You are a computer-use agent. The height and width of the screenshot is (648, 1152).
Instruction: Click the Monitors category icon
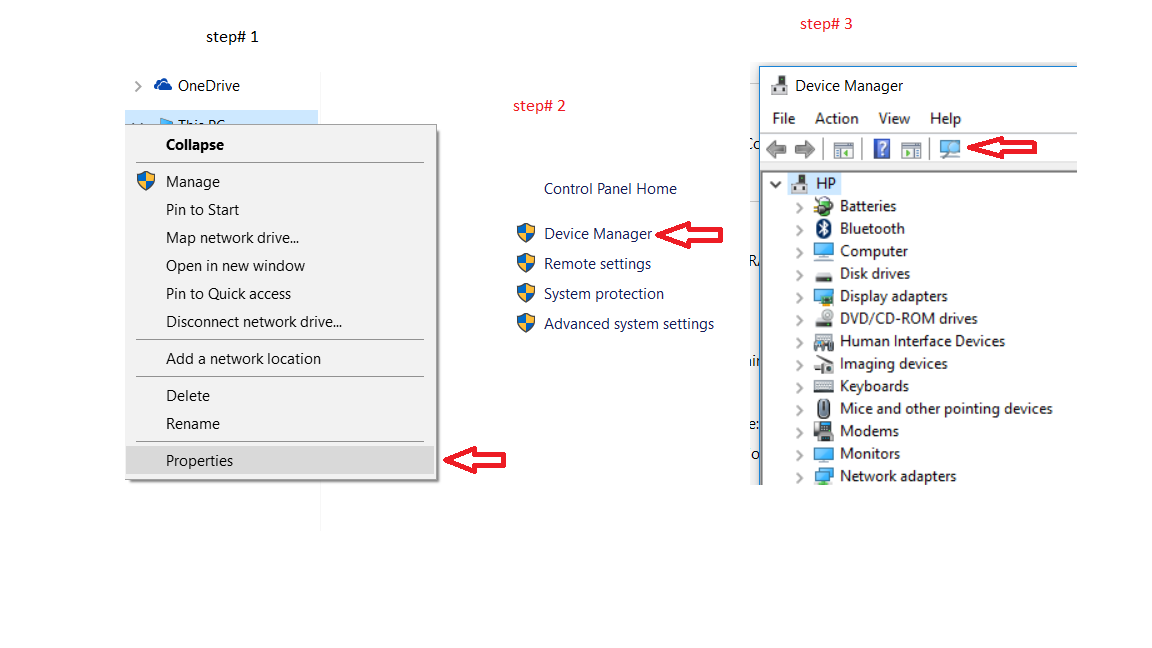(x=824, y=454)
